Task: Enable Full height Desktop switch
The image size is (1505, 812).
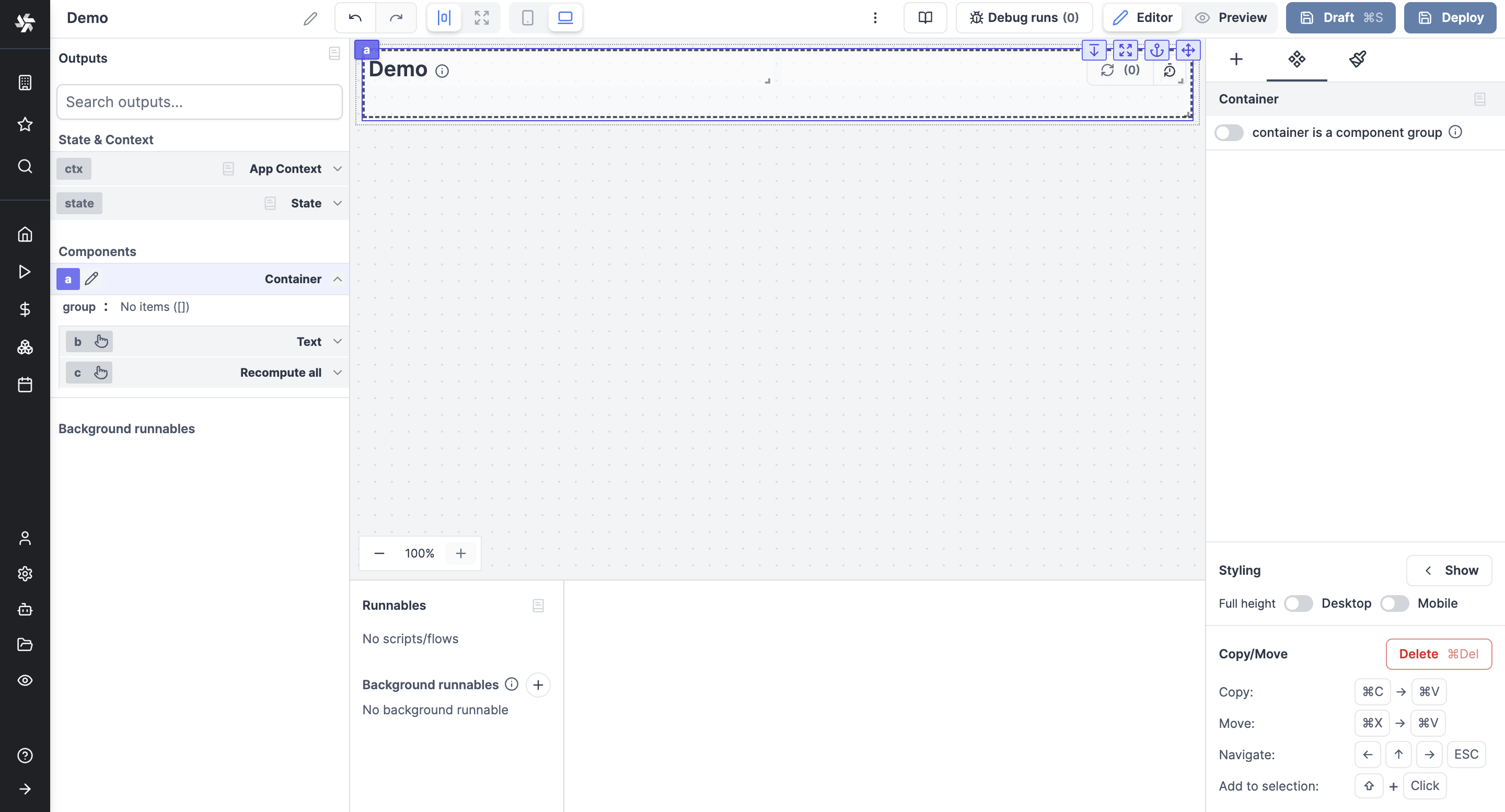Action: [1298, 604]
